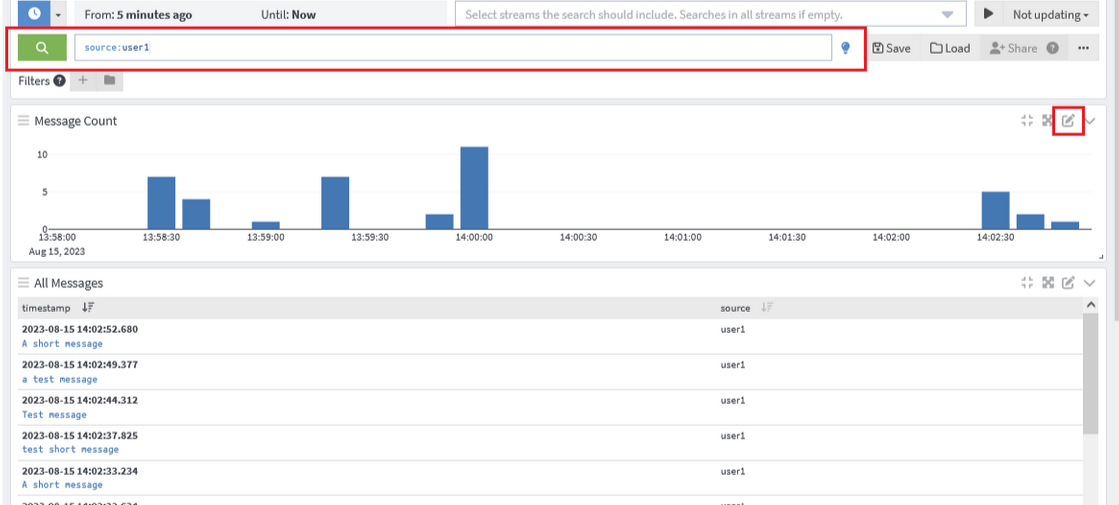
Task: Add a new search filter
Action: pos(84,80)
